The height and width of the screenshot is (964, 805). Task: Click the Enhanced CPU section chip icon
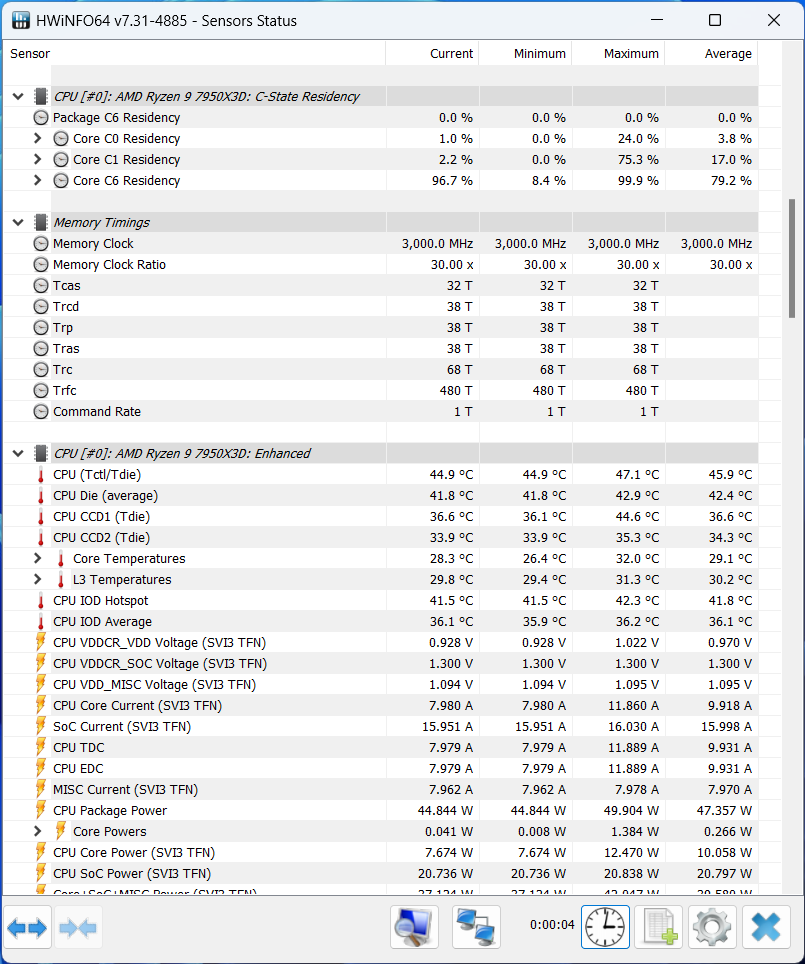41,454
